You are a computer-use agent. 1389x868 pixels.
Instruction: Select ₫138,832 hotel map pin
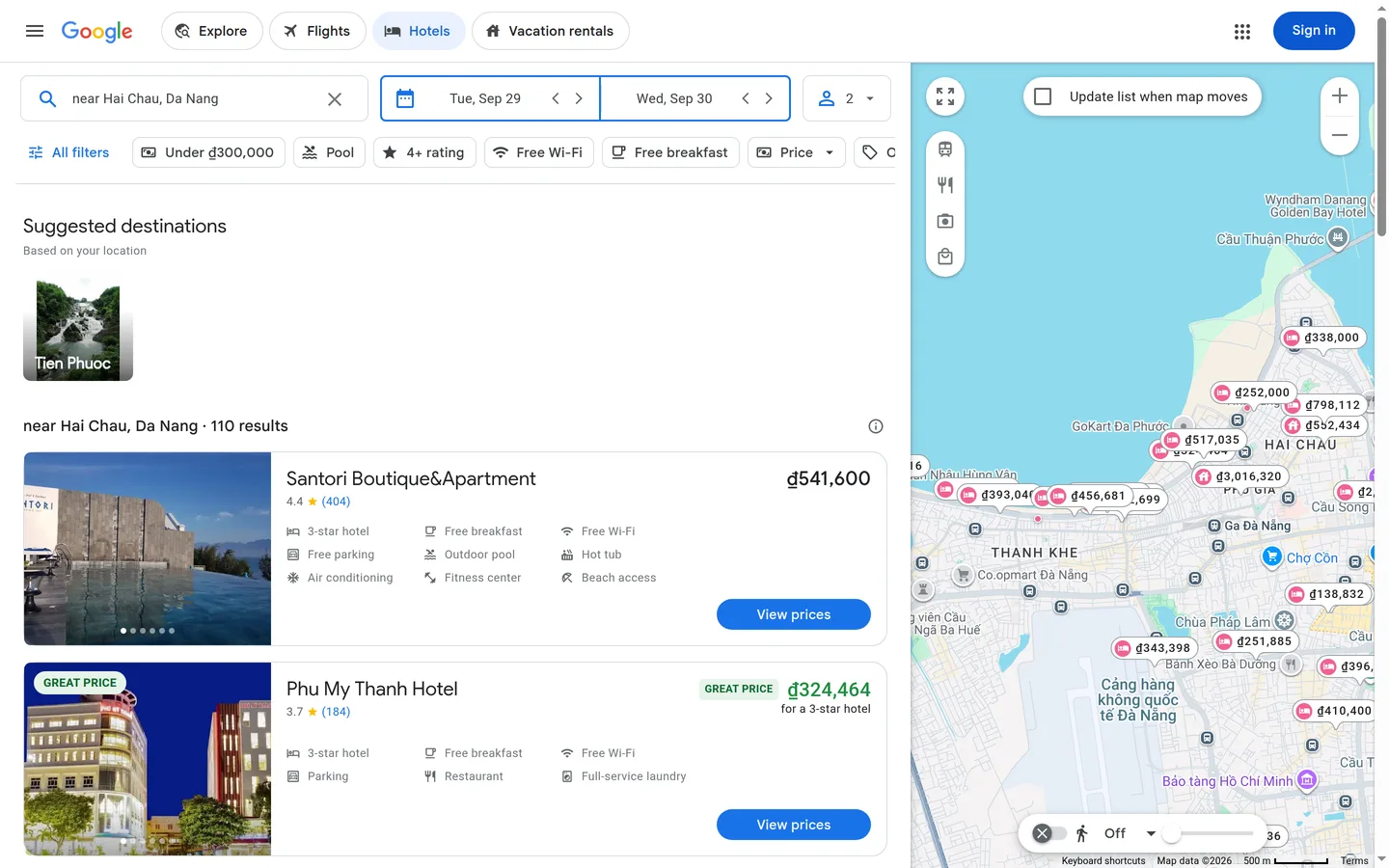pos(1327,594)
